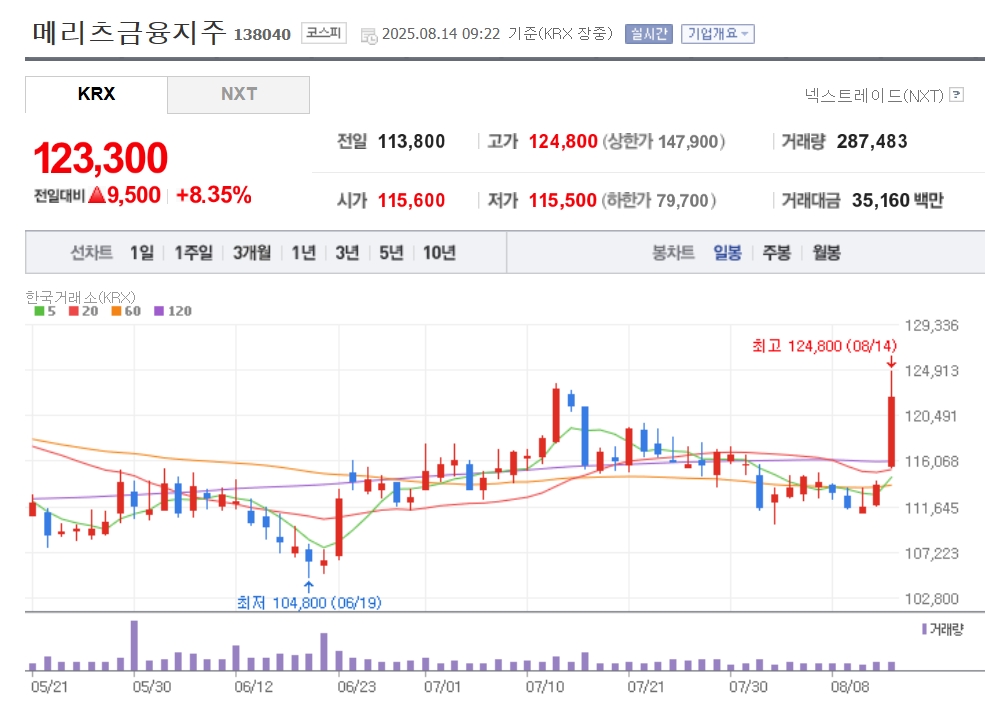Click the green 5-day moving average legend
Viewport: 985px width, 713px height.
pyautogui.click(x=45, y=311)
